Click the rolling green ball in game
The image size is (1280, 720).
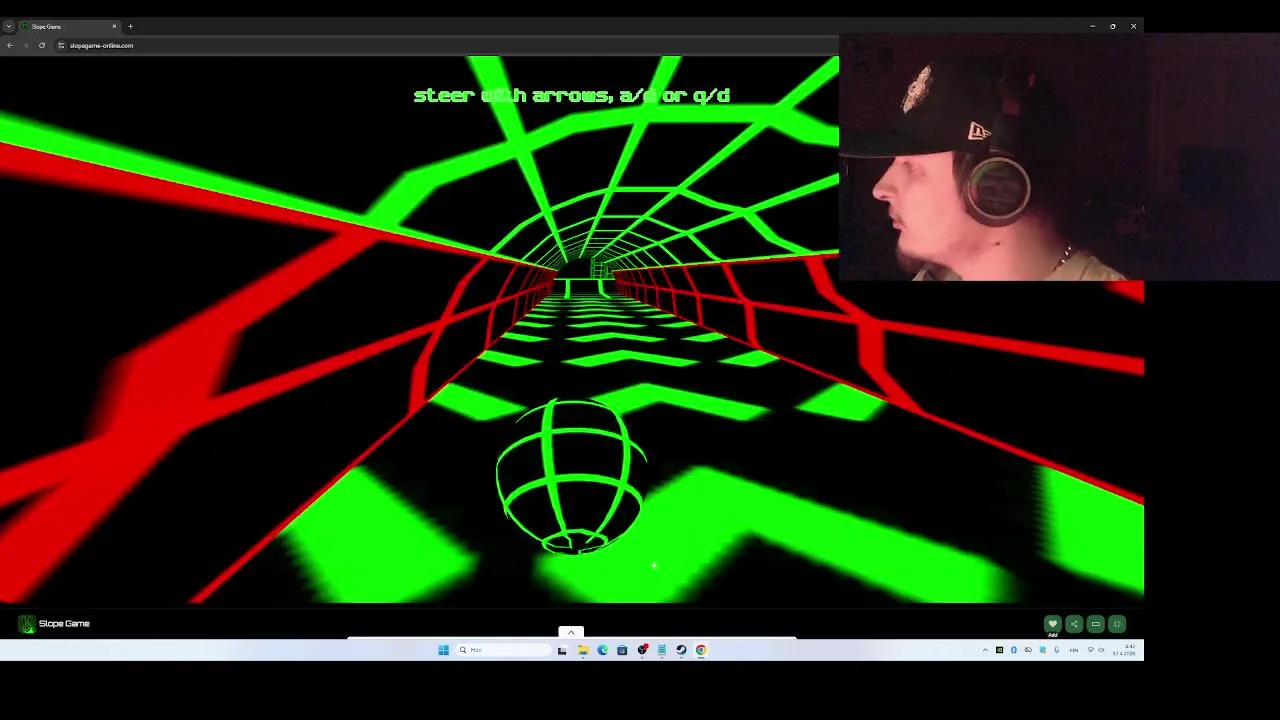pyautogui.click(x=571, y=476)
